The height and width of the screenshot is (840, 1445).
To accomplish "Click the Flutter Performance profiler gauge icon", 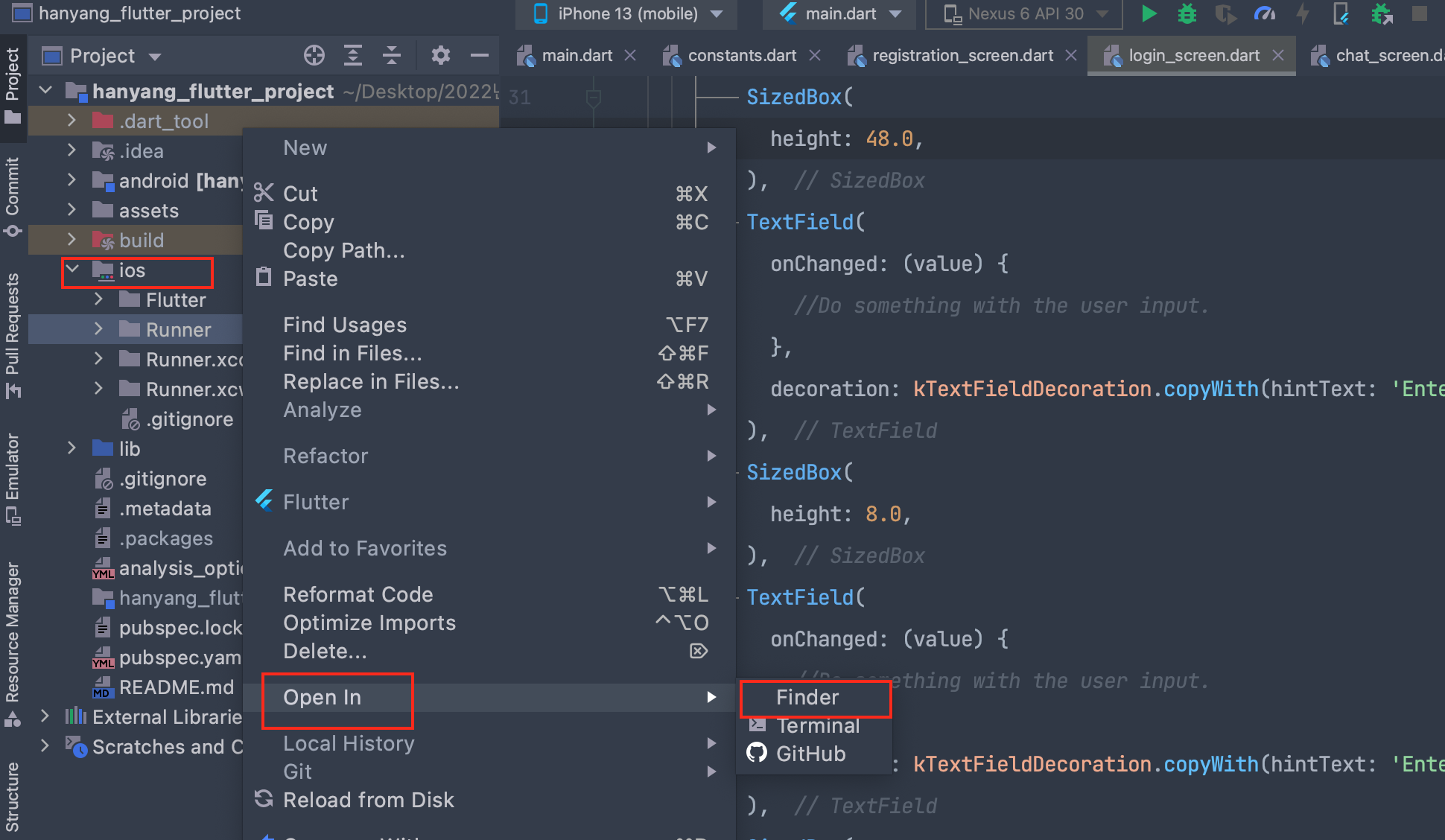I will pos(1264,13).
